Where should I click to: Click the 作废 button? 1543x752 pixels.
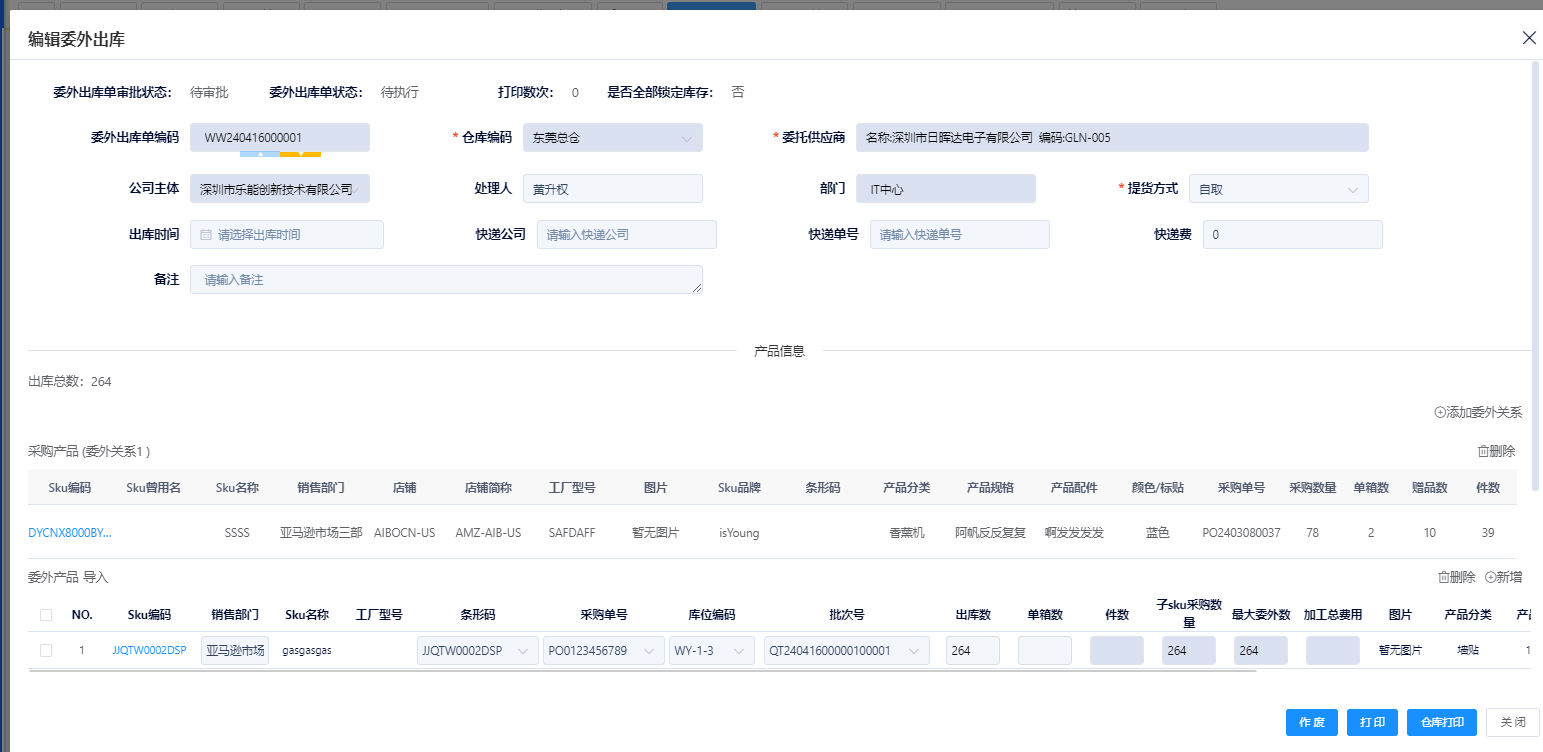click(1311, 722)
